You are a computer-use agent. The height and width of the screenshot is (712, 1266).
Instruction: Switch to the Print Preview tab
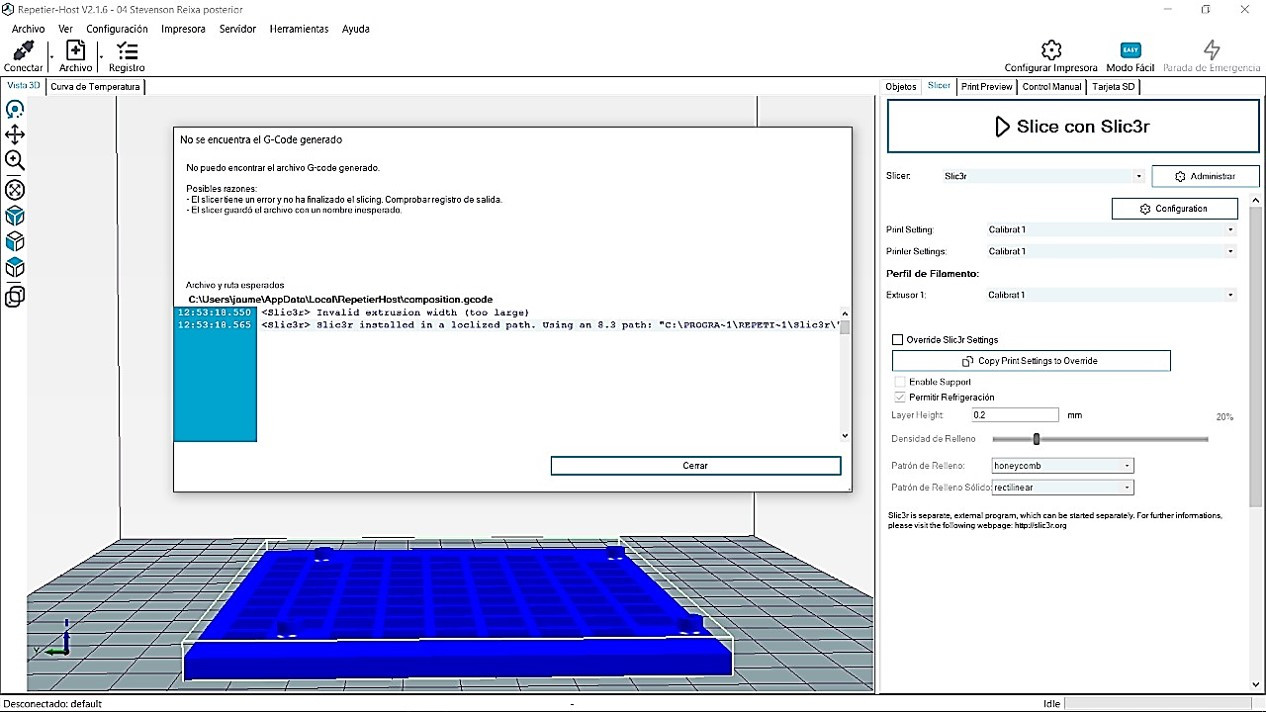point(986,87)
